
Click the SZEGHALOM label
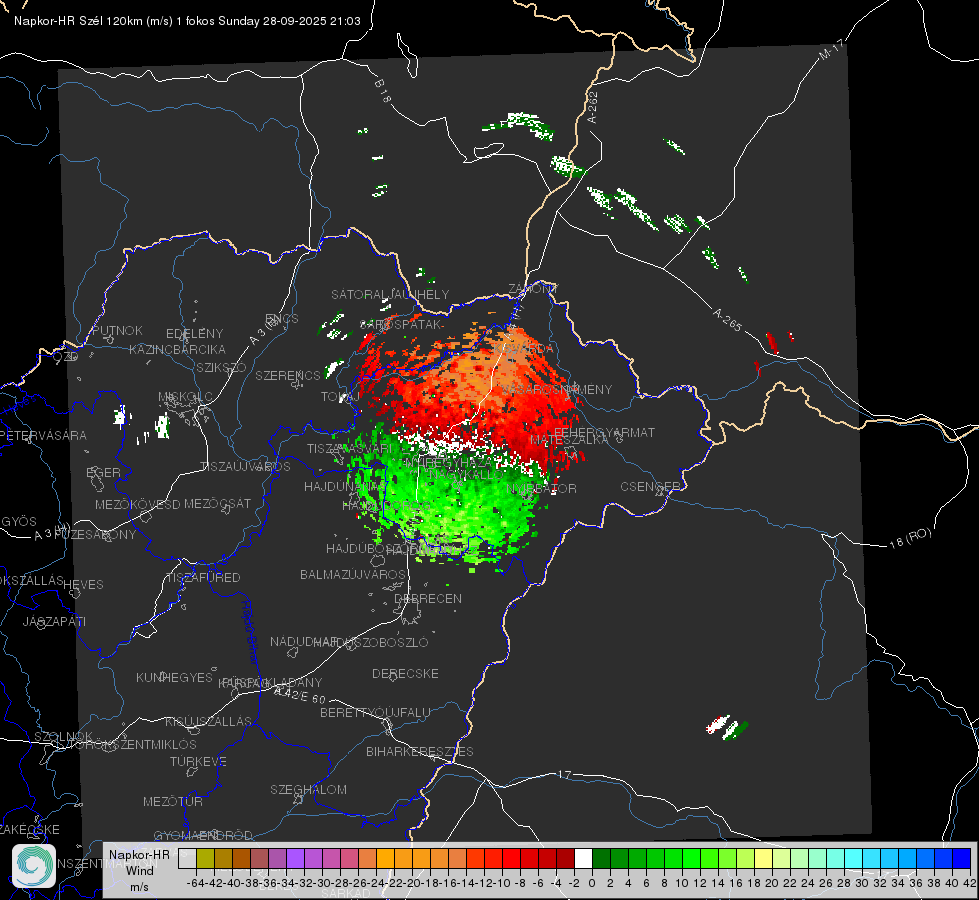[x=308, y=789]
